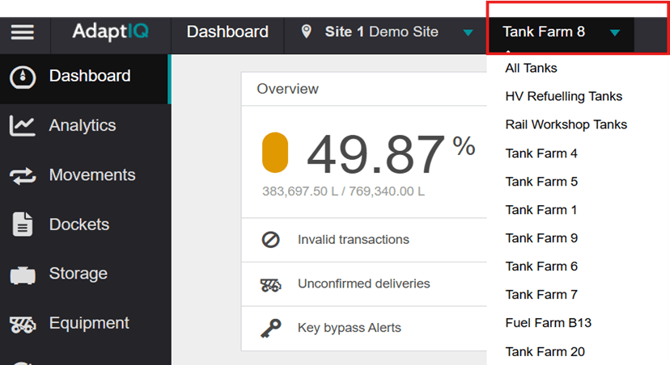Click the Movements arrows icon
Screen dimensions: 670x365
[23, 176]
